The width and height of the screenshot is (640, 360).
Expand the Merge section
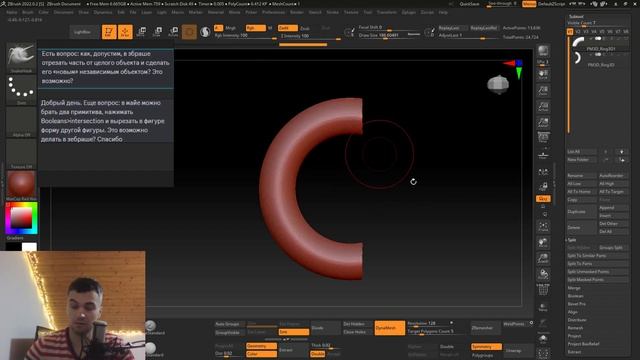574,288
